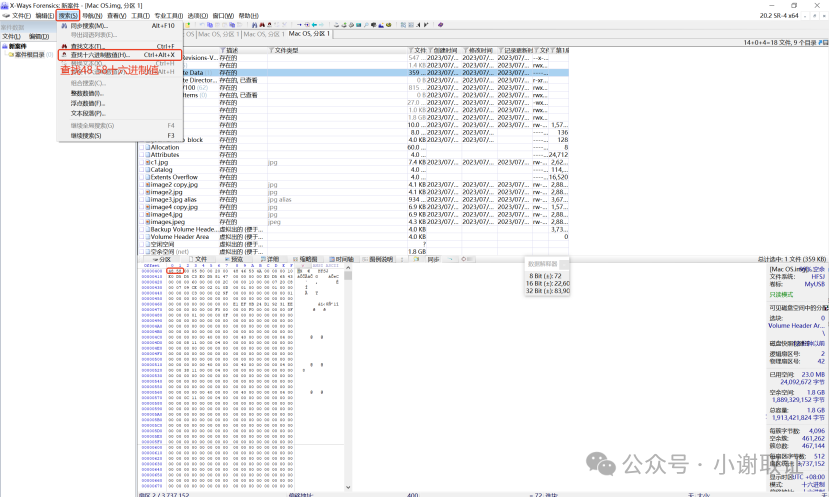Choose 同步搜索(M)... from the search menu
Image resolution: width=830 pixels, height=497 pixels.
tap(120, 25)
